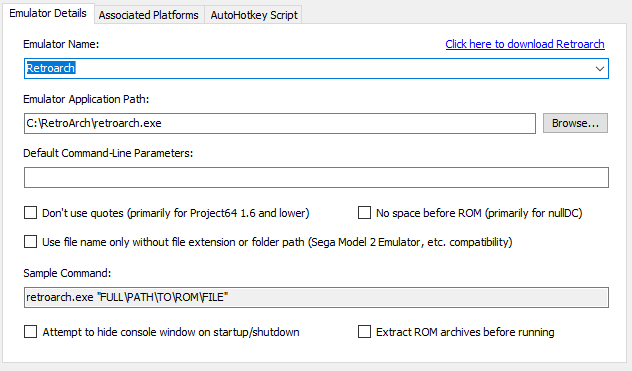Click the highlighted Retroarch text
The height and width of the screenshot is (371, 632).
click(51, 68)
